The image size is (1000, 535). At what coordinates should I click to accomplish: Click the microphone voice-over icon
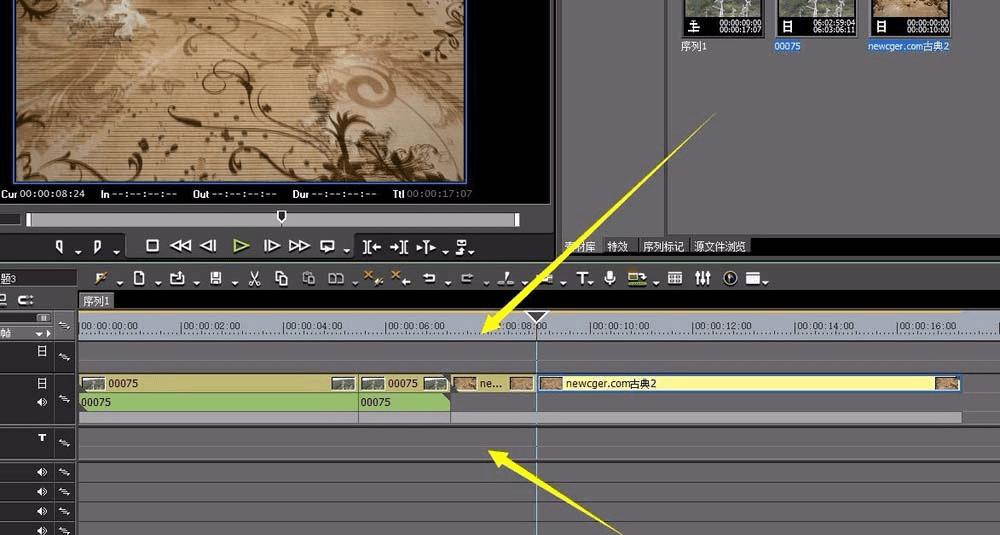[610, 278]
